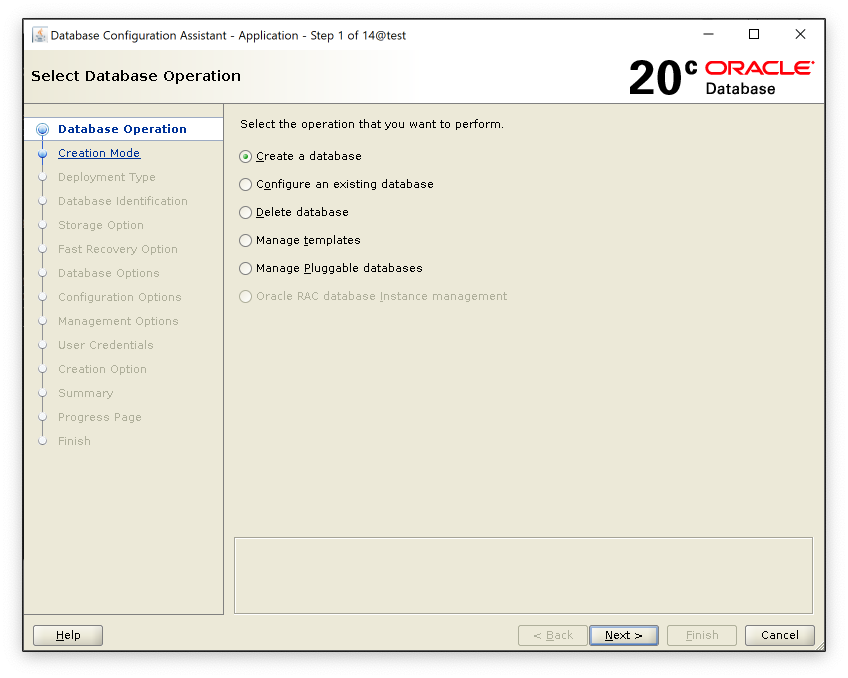Image resolution: width=848 pixels, height=678 pixels.
Task: Click the Creation Mode step bullet icon
Action: pos(42,154)
